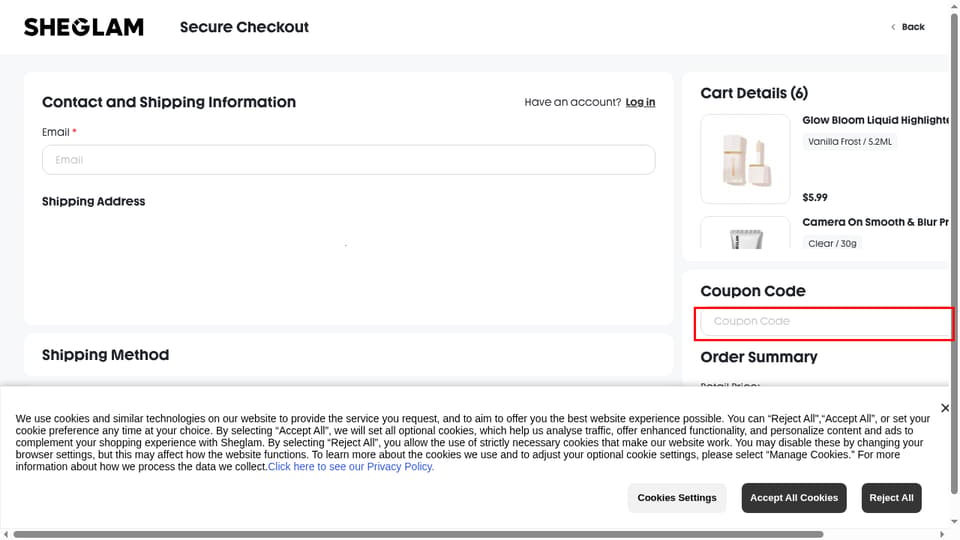Viewport: 960px width, 540px height.
Task: Click the Secure Checkout title
Action: point(244,27)
